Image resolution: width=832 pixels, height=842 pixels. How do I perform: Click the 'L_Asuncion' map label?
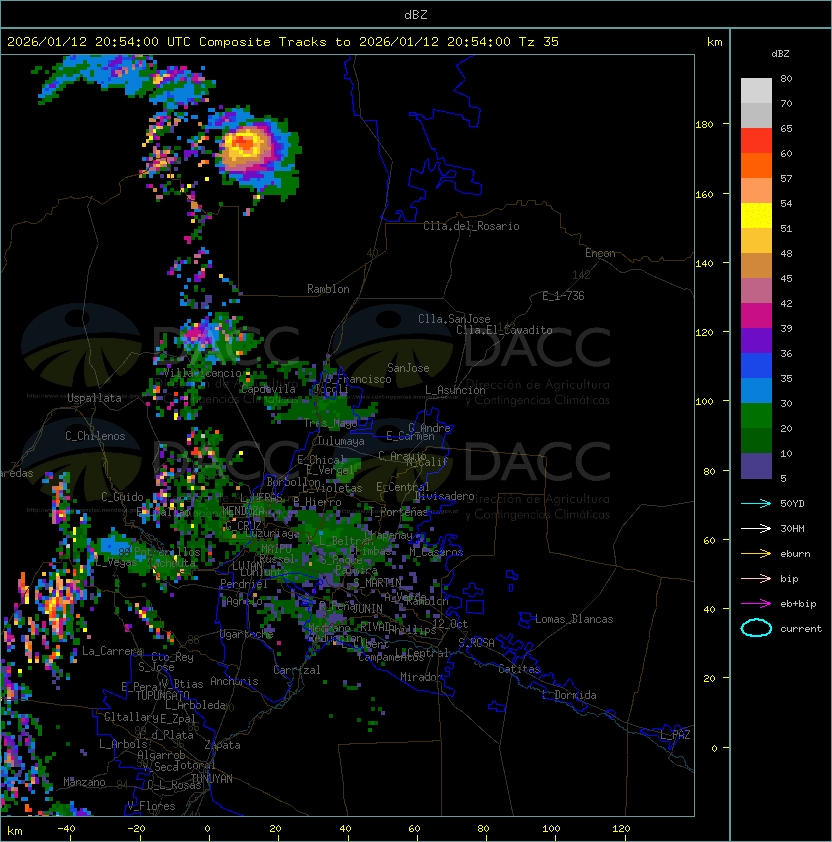pyautogui.click(x=455, y=390)
